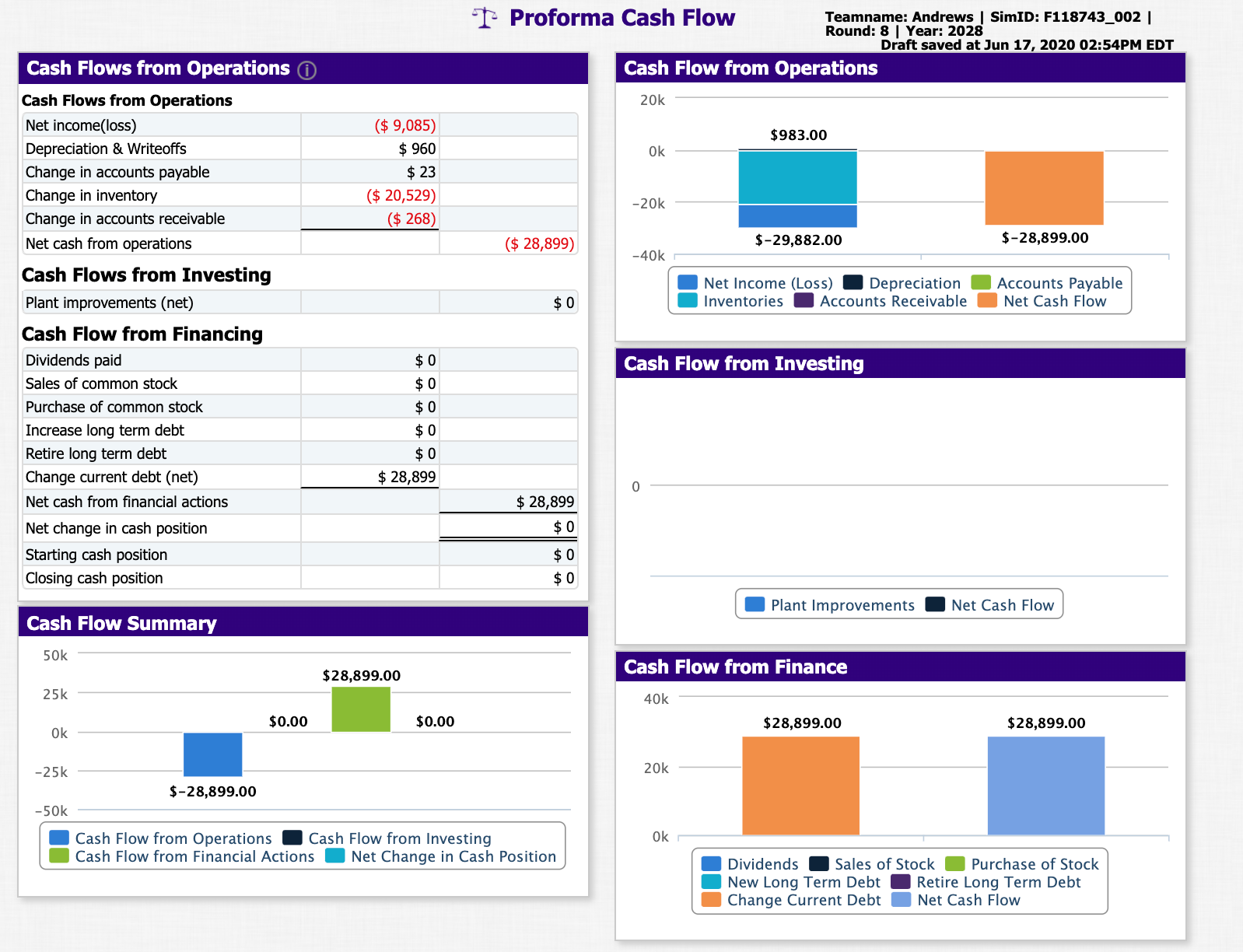Click the $983.00 data label in Operations chart
Viewport: 1243px width, 952px height.
pyautogui.click(x=799, y=135)
